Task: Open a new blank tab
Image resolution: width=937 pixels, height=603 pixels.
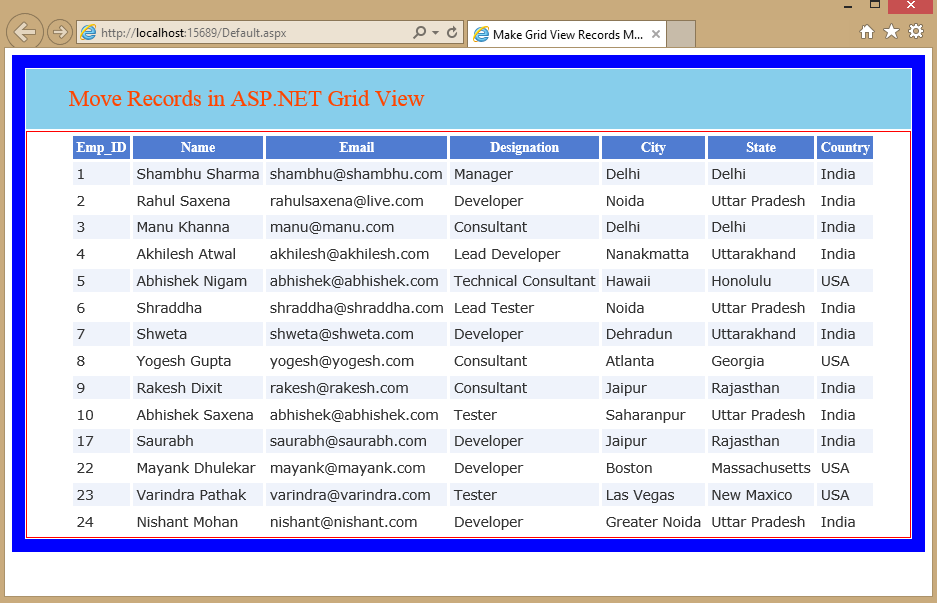Action: [x=681, y=34]
